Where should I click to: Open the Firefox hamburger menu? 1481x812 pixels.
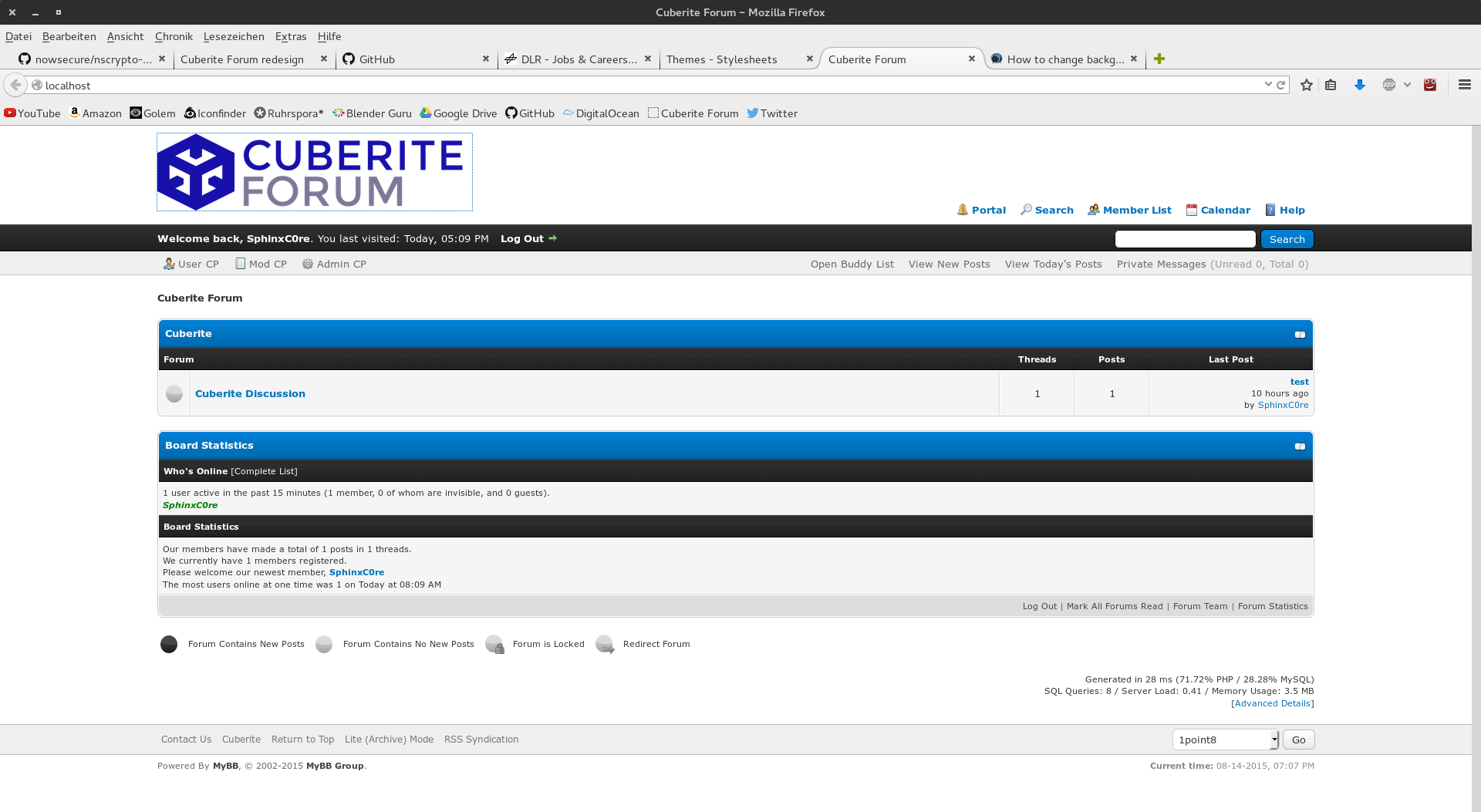click(x=1464, y=86)
